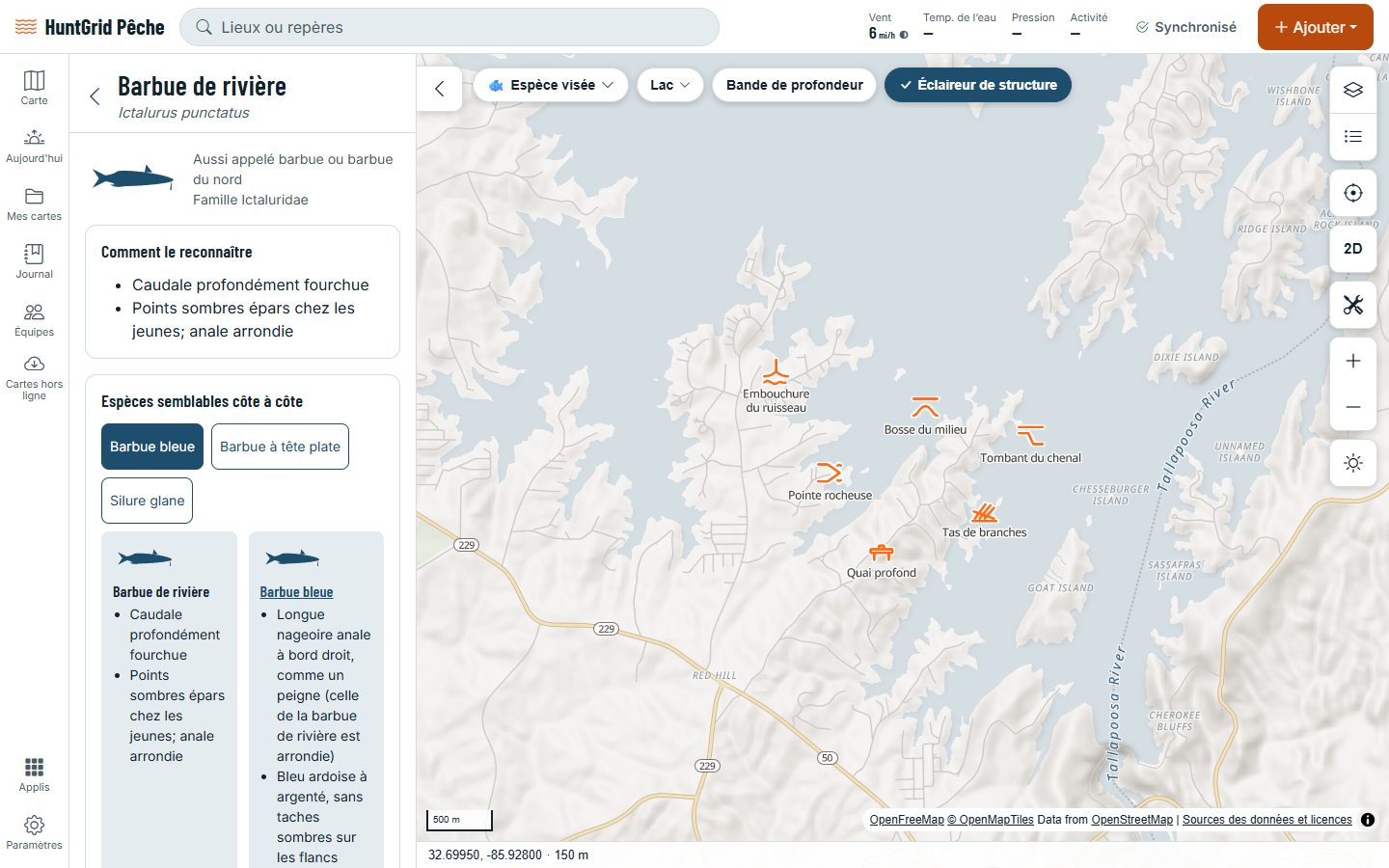Zoom out on the map
Image resolution: width=1389 pixels, height=868 pixels.
1353,407
